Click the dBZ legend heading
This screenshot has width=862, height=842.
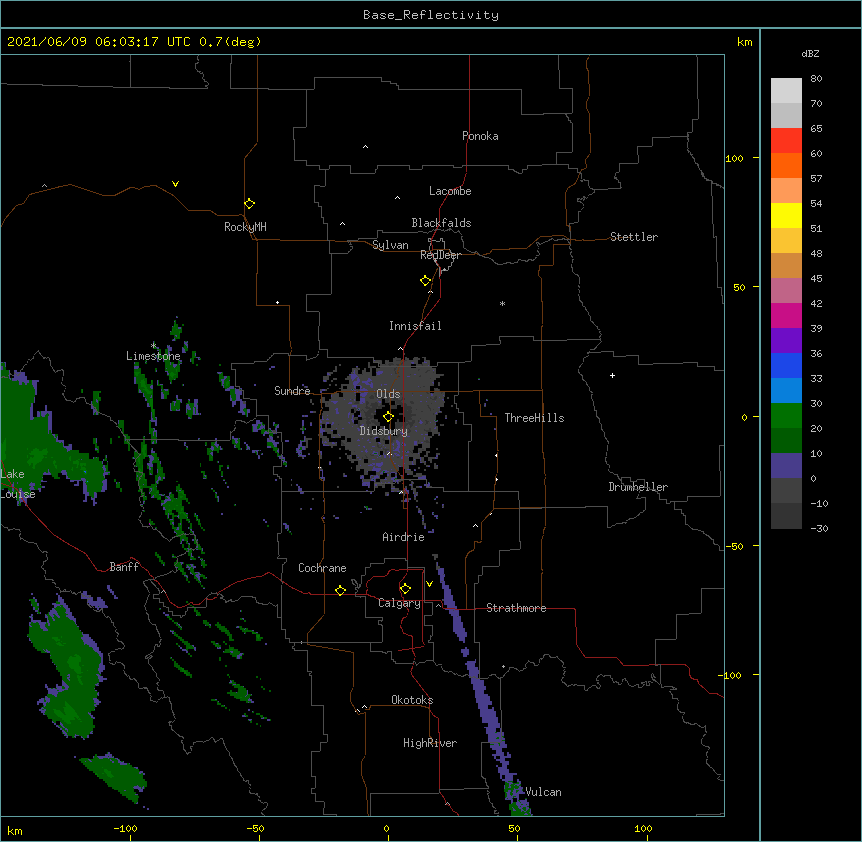click(810, 54)
